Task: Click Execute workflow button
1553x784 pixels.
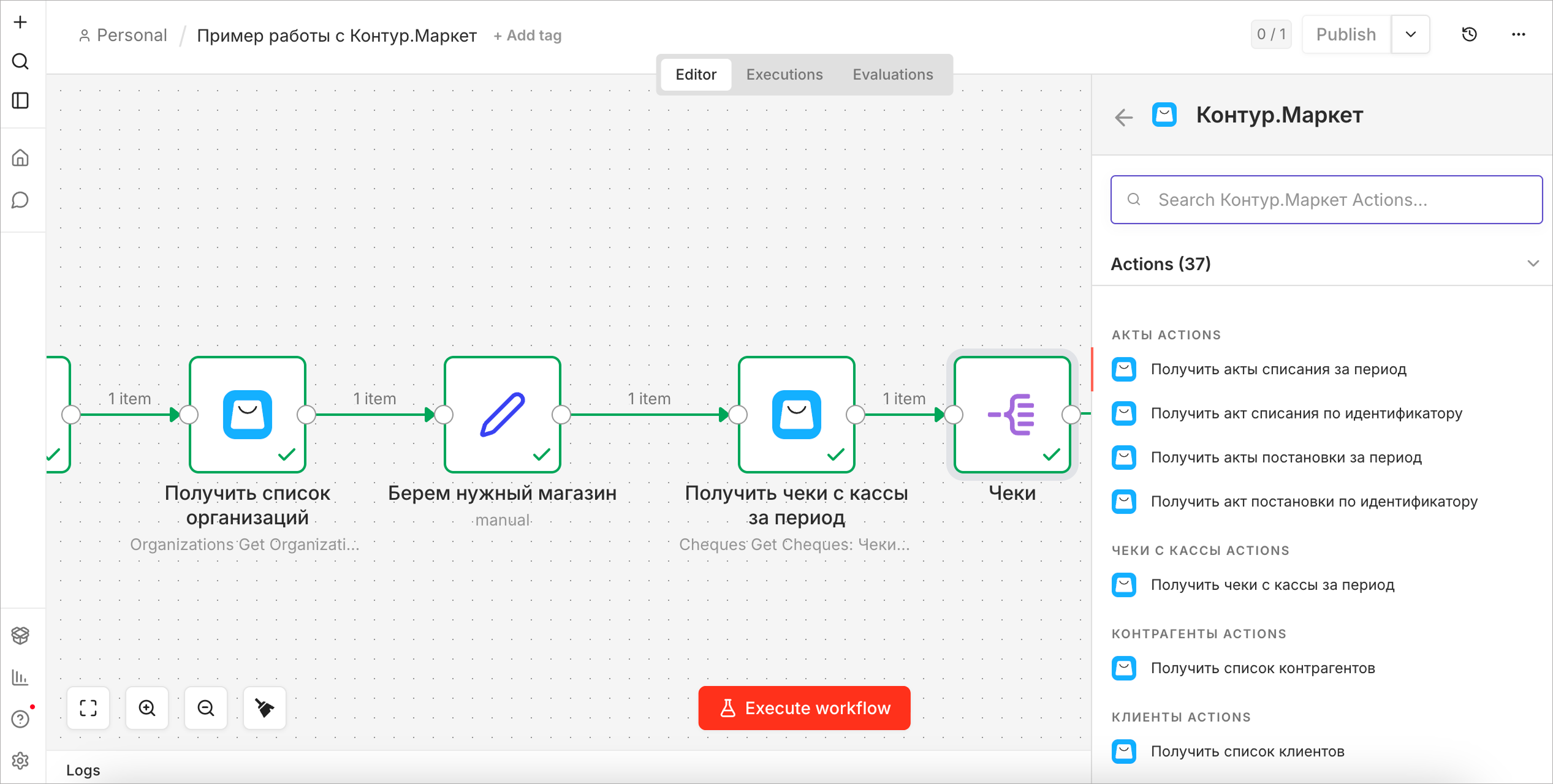Action: [805, 708]
